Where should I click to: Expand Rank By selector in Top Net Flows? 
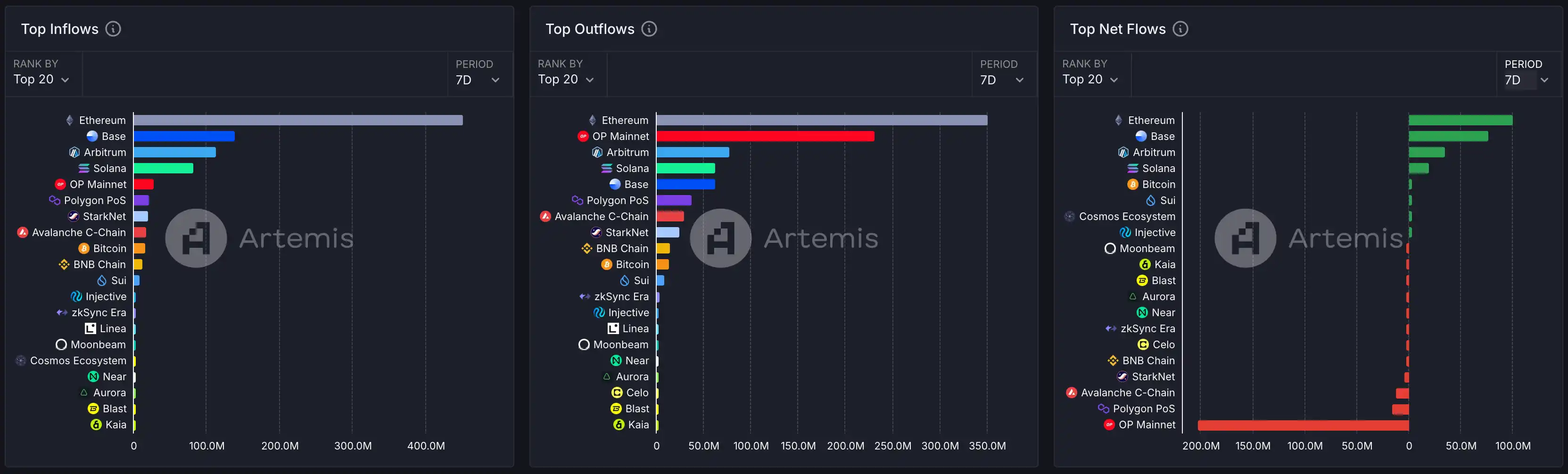point(1090,79)
